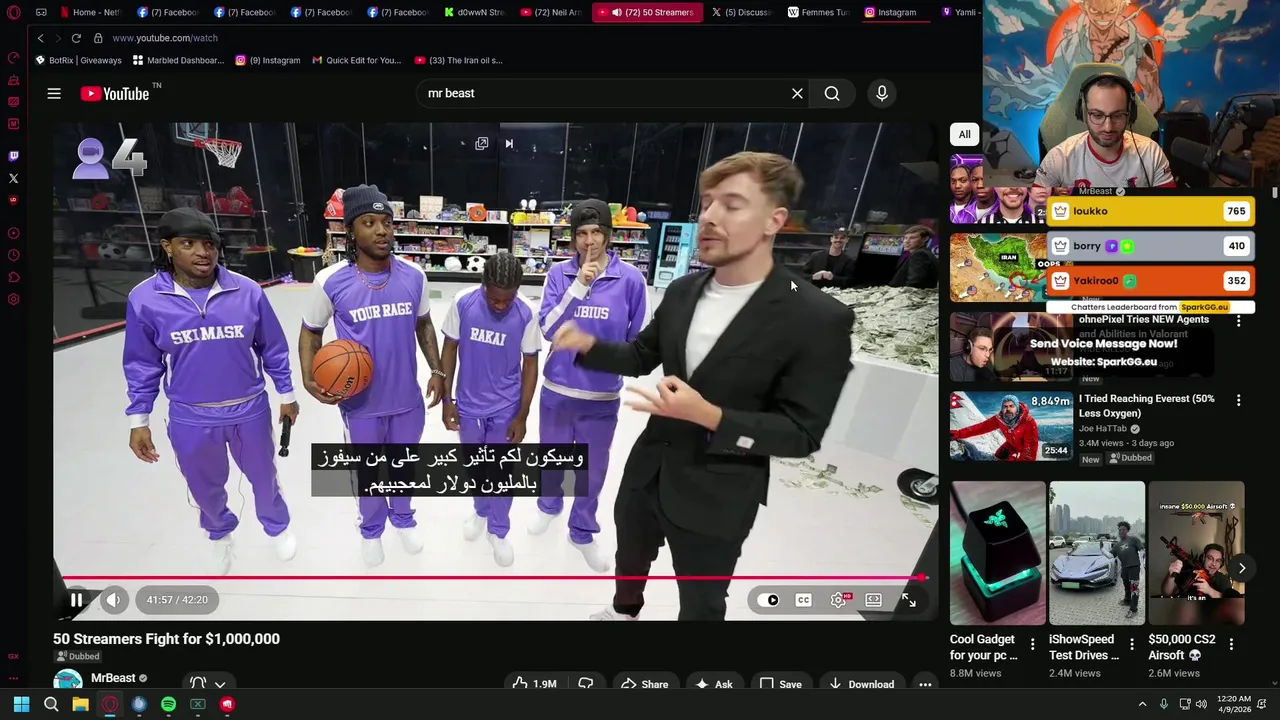1280x720 pixels.
Task: Mute the video player volume
Action: click(114, 600)
